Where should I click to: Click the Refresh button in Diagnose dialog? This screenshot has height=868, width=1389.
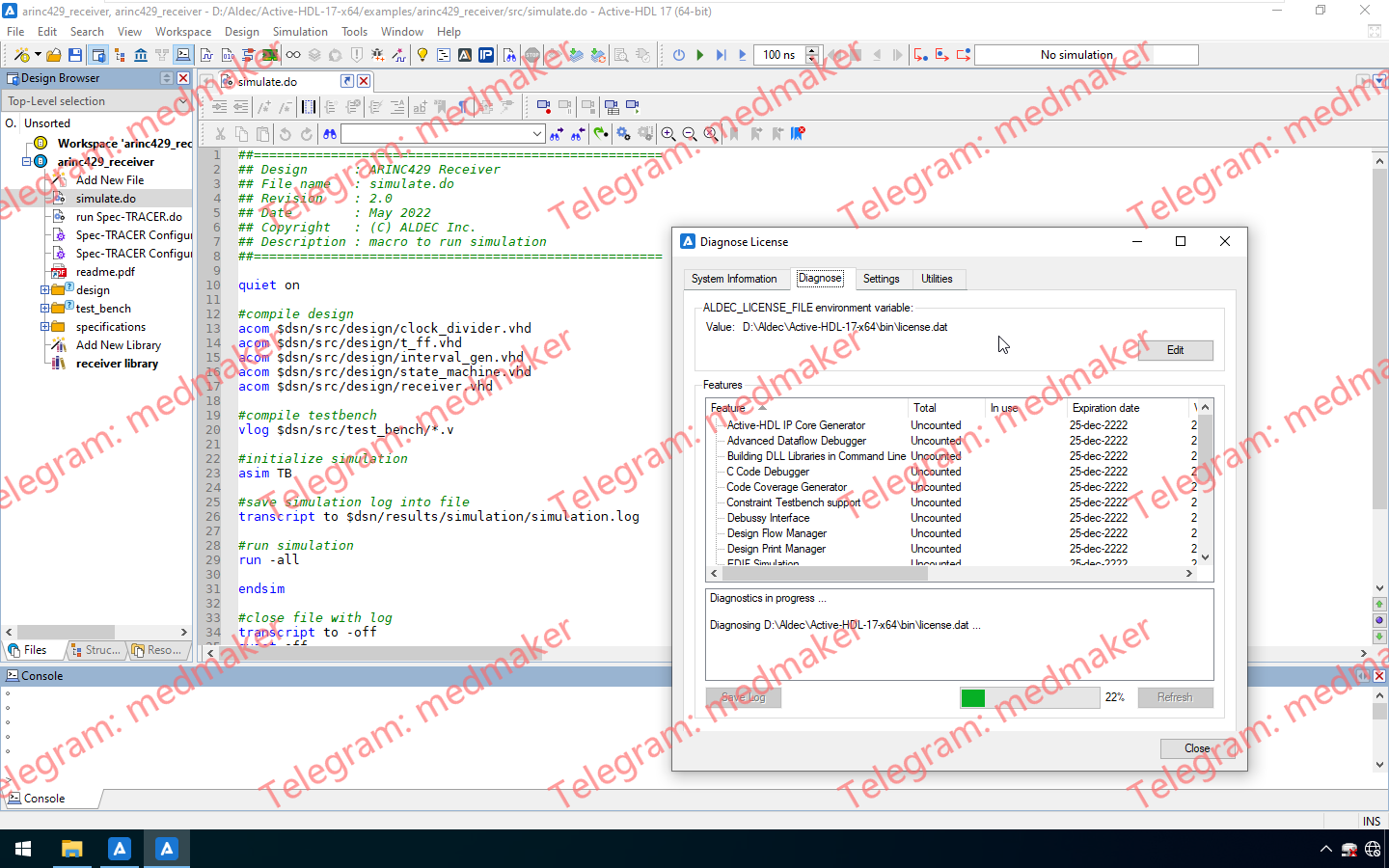coord(1175,697)
